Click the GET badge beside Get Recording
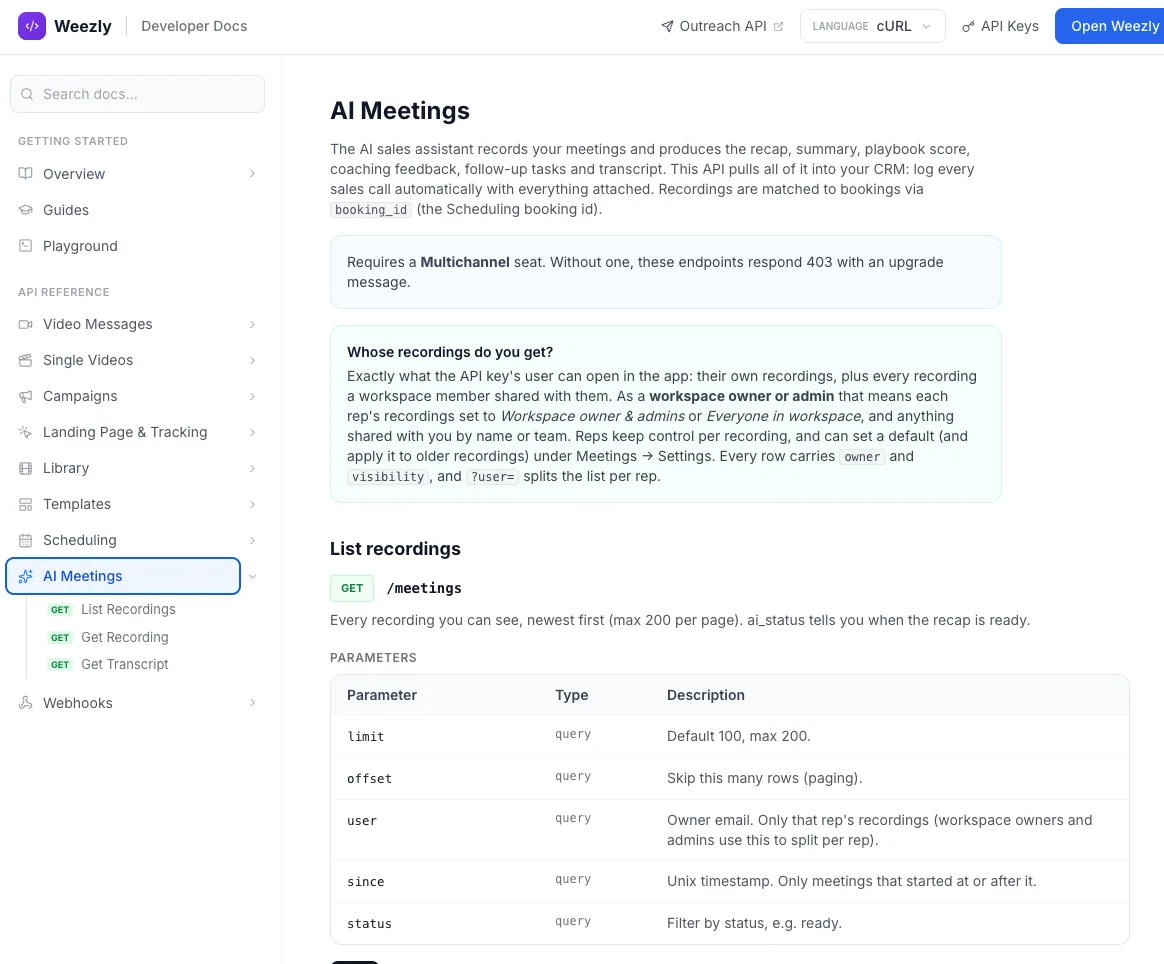 click(x=60, y=637)
